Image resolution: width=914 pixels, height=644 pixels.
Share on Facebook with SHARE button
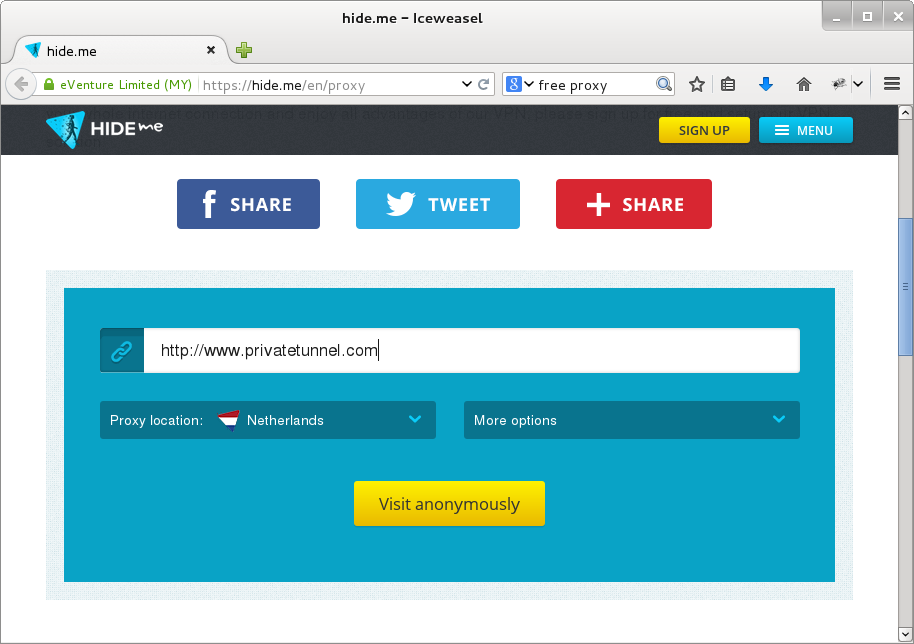(x=248, y=204)
